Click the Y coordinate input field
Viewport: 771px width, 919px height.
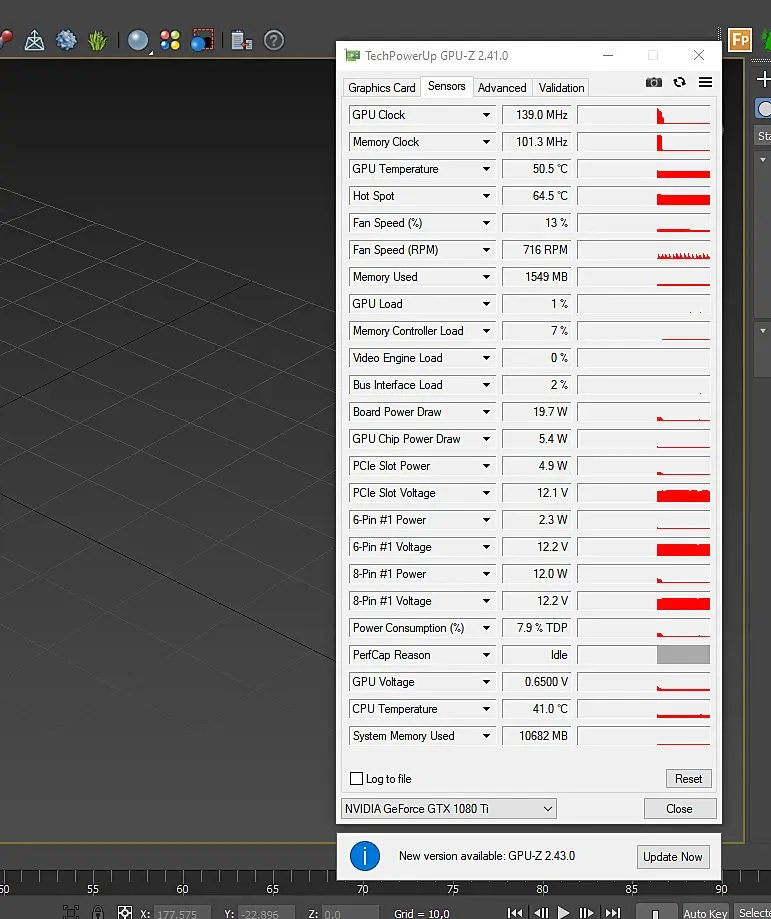pyautogui.click(x=266, y=914)
